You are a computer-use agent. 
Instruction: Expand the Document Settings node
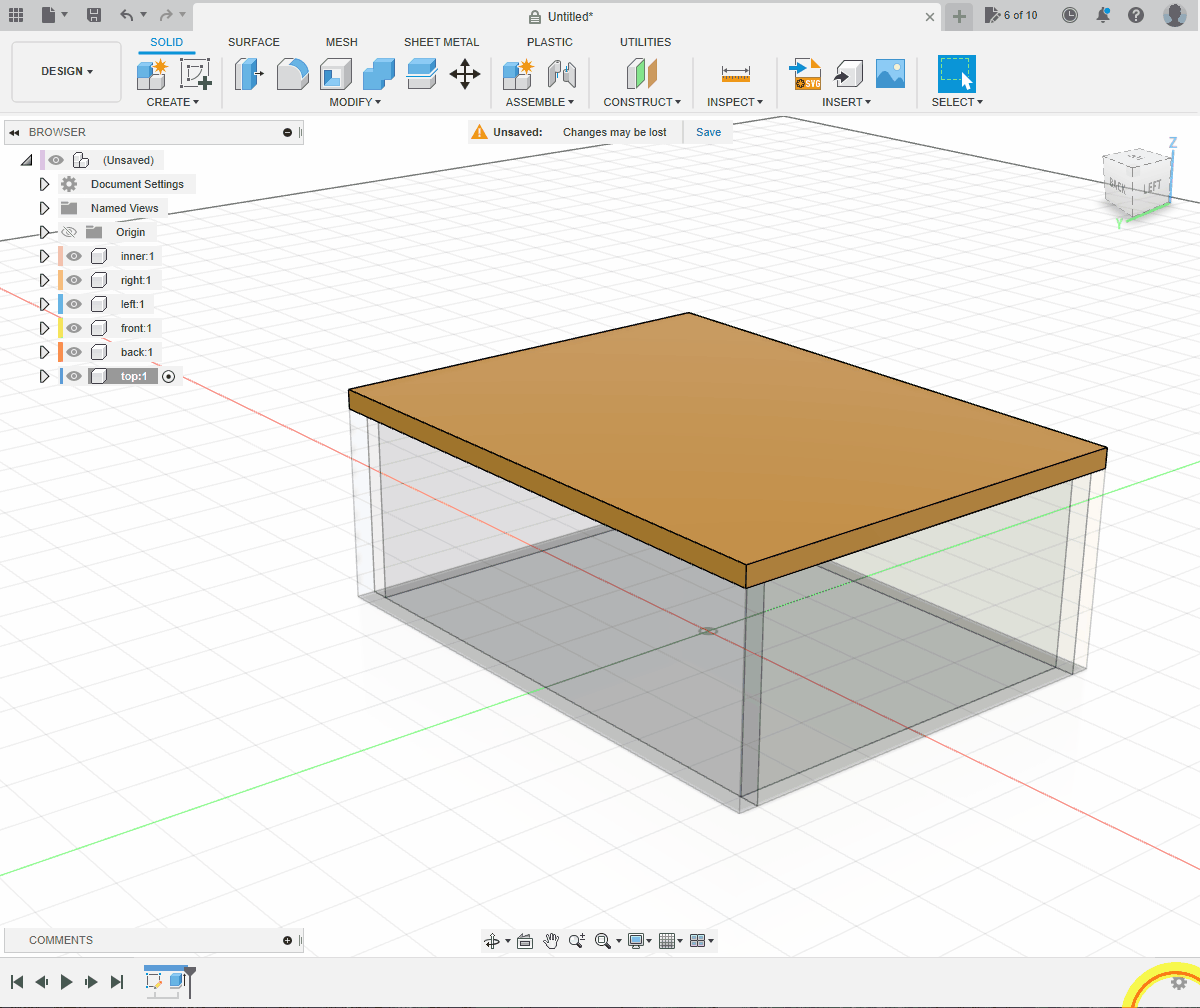44,184
